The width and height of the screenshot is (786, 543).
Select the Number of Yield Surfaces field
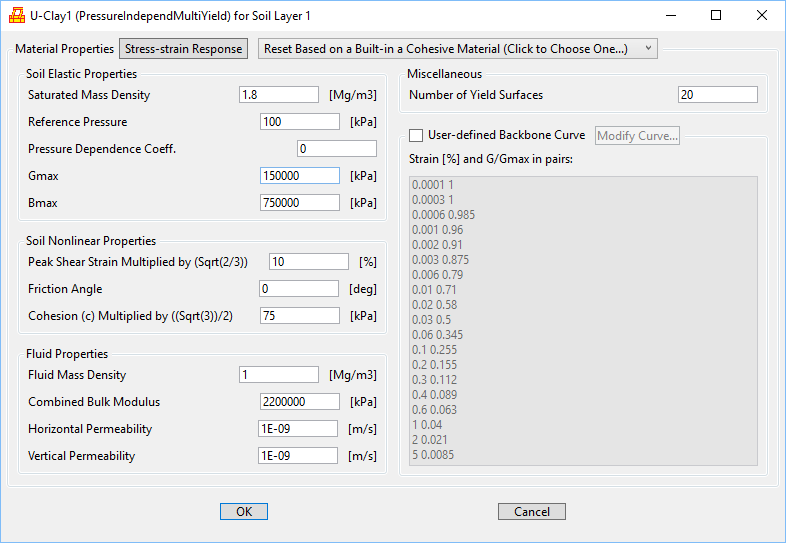(x=717, y=95)
